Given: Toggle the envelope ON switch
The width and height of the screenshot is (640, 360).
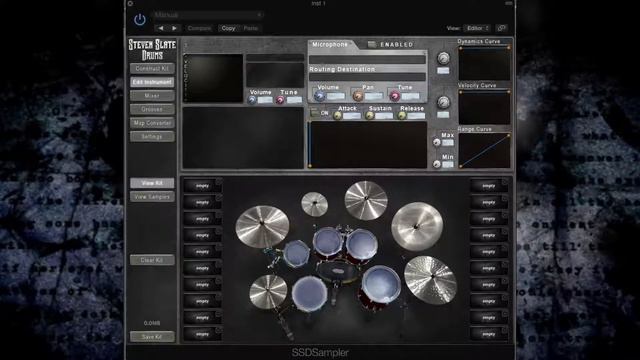Looking at the screenshot, I should click(x=315, y=113).
